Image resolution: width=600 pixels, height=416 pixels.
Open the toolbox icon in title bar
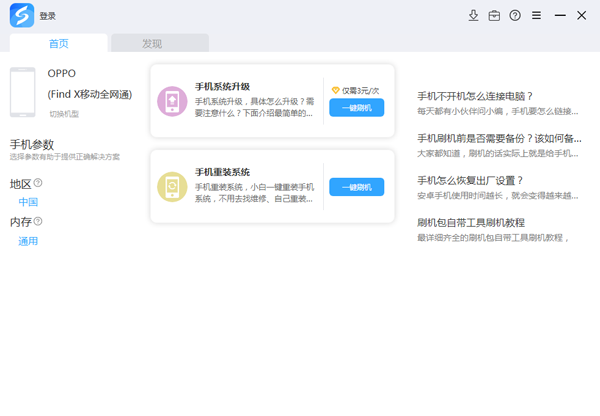[x=494, y=16]
